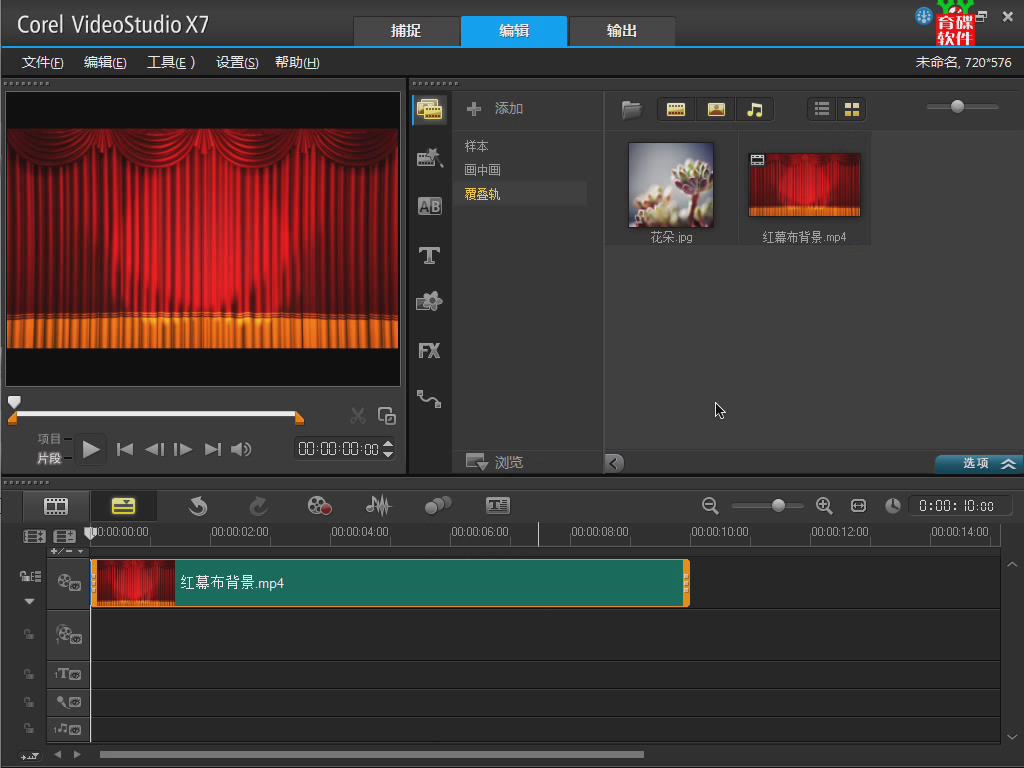This screenshot has width=1024, height=768.
Task: Toggle showing videos in the library
Action: 676,110
